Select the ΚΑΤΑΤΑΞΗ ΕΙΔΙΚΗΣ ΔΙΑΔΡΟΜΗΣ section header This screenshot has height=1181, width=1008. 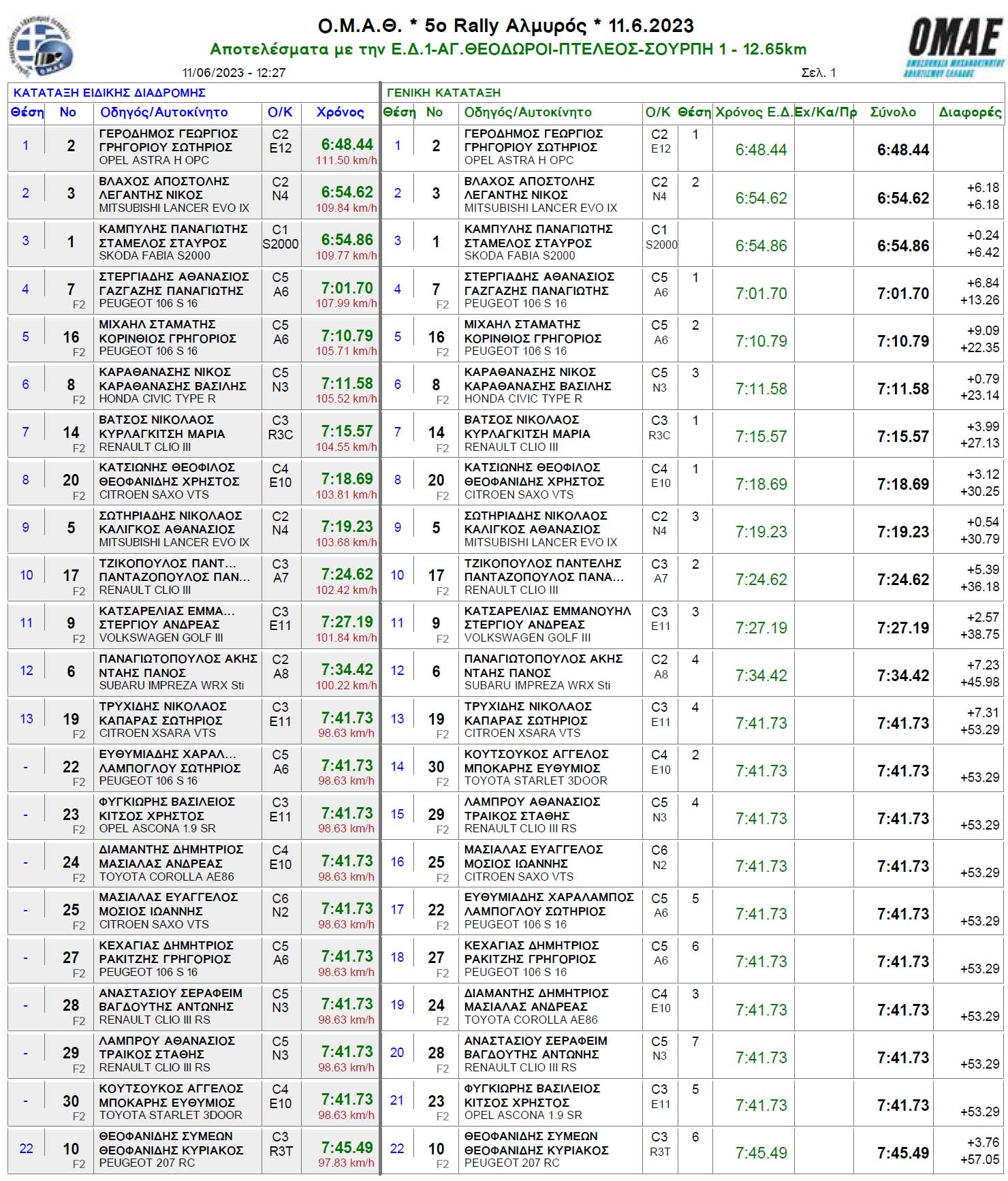[109, 93]
